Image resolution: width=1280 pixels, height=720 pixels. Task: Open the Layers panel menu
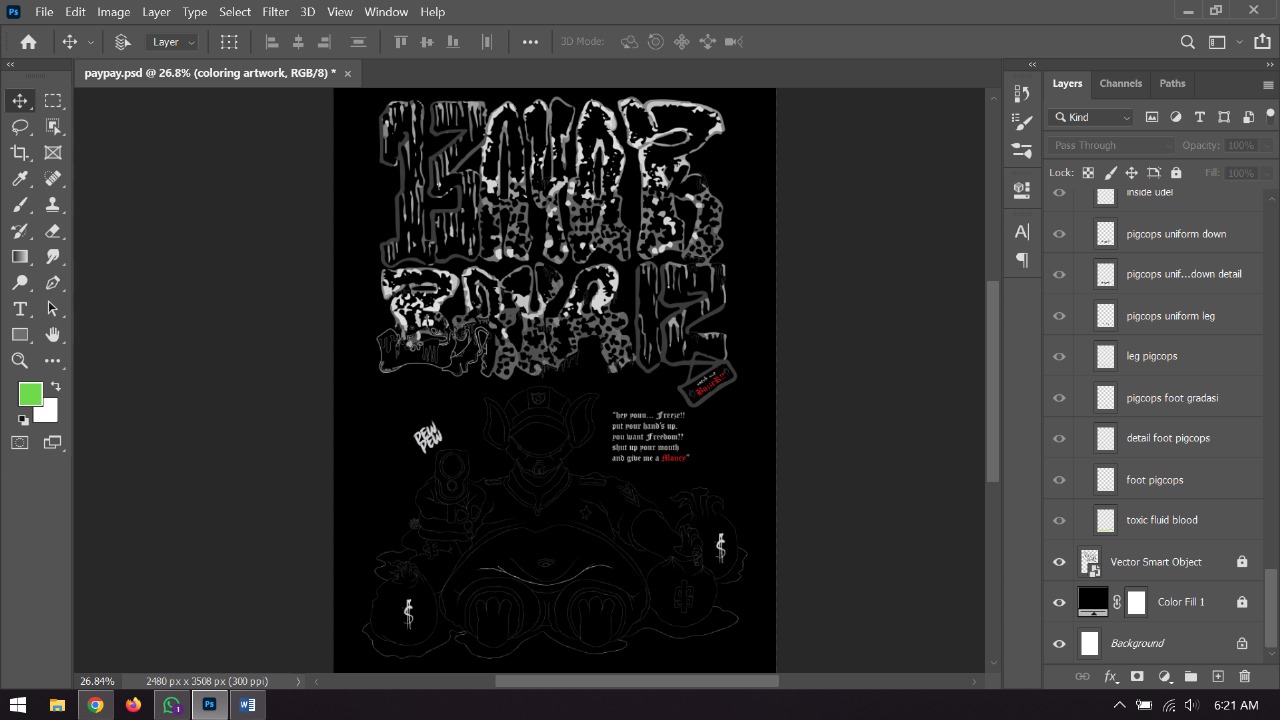point(1268,85)
